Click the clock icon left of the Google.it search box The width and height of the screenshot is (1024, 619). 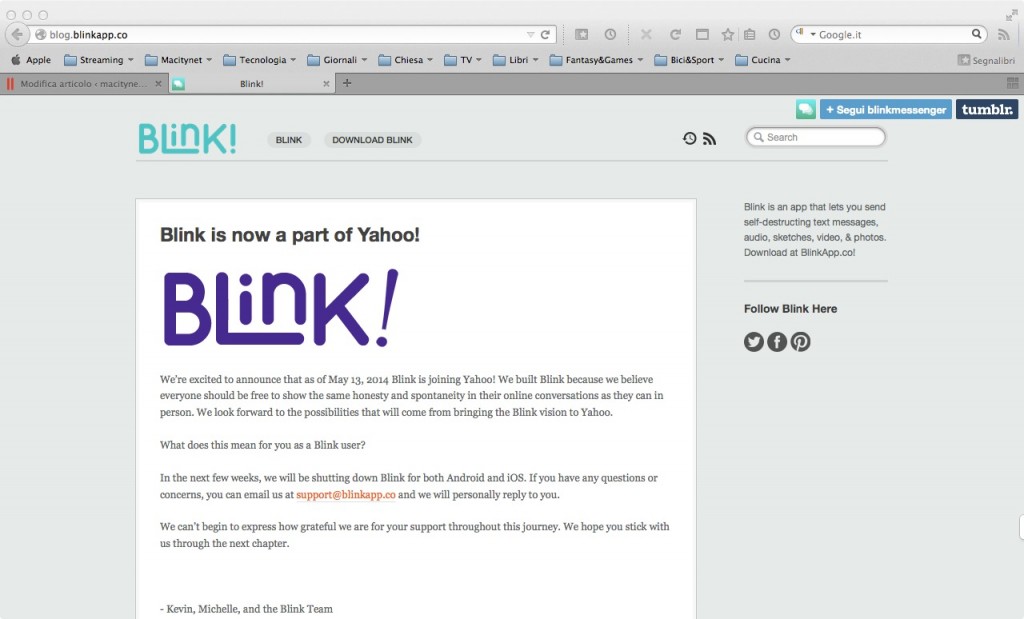(x=774, y=35)
